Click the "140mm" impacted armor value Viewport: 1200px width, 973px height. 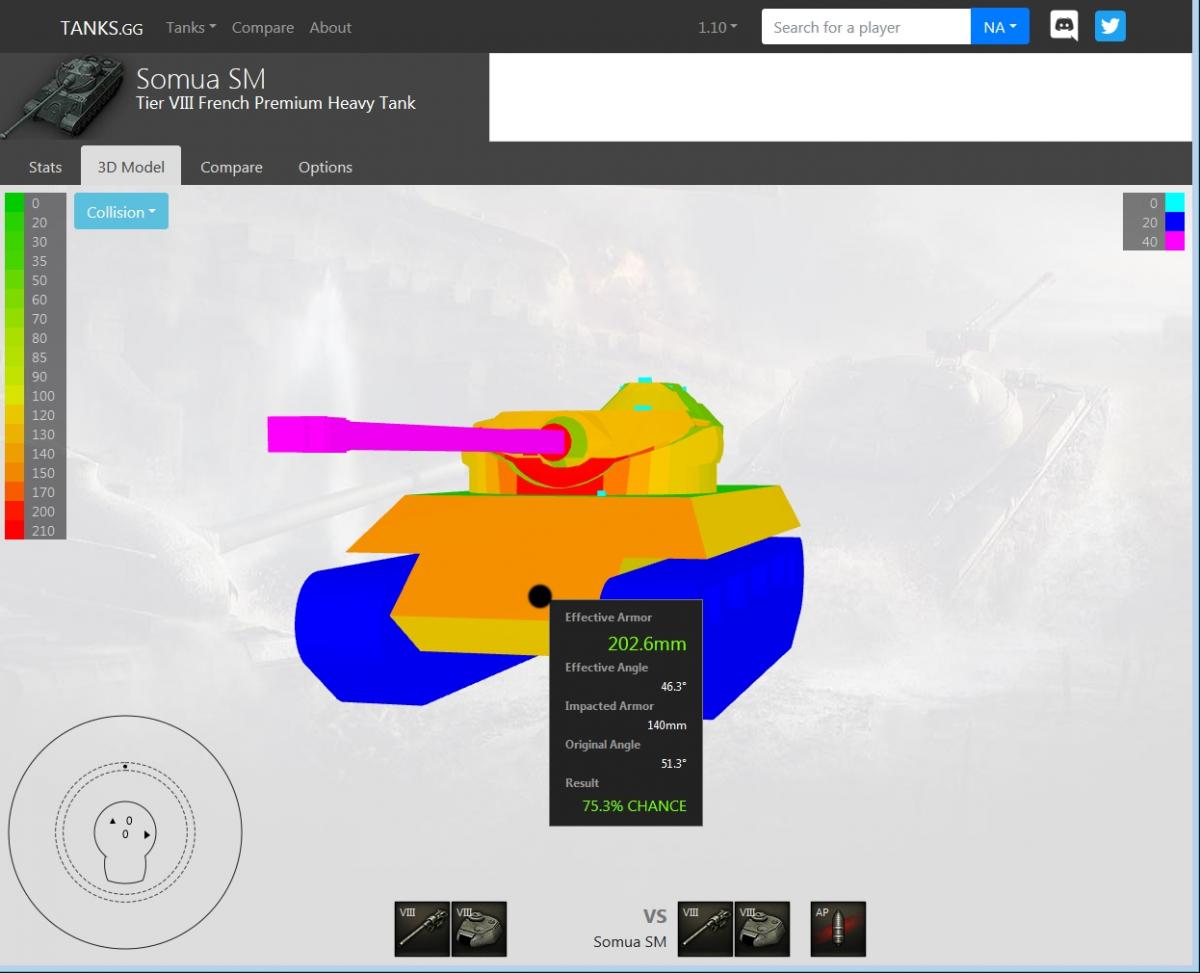click(x=667, y=725)
